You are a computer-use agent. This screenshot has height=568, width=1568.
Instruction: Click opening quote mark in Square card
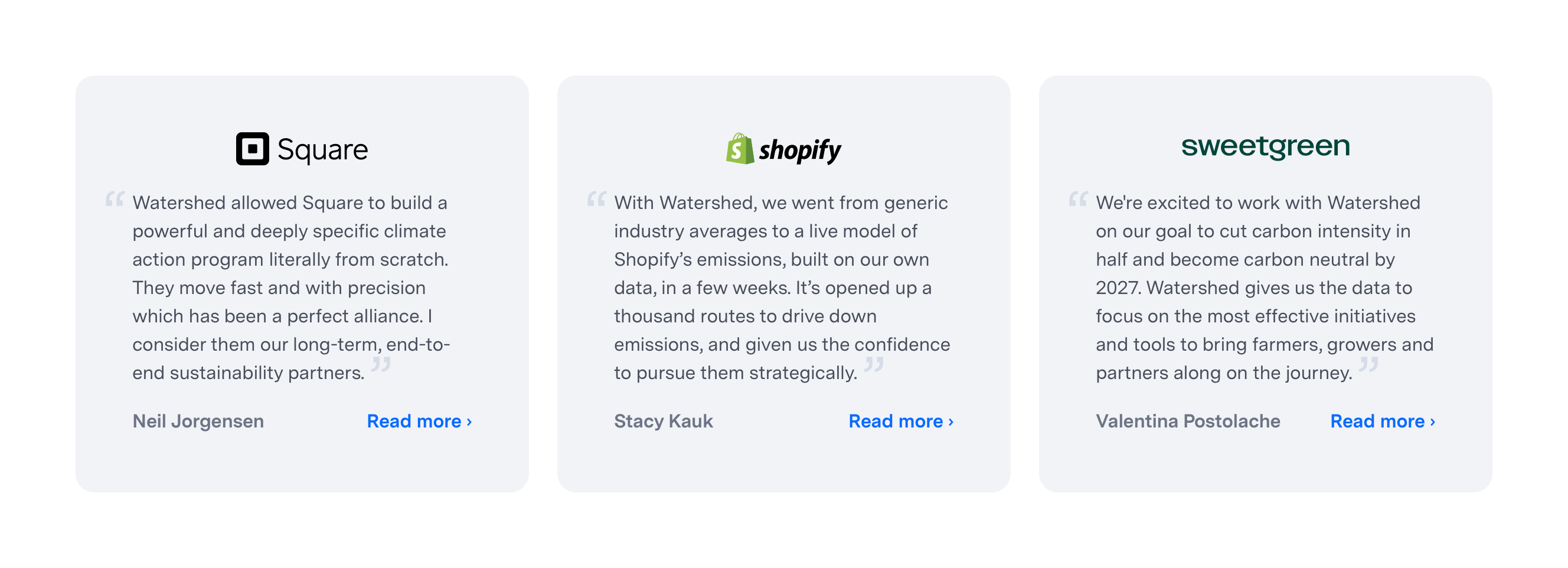115,199
